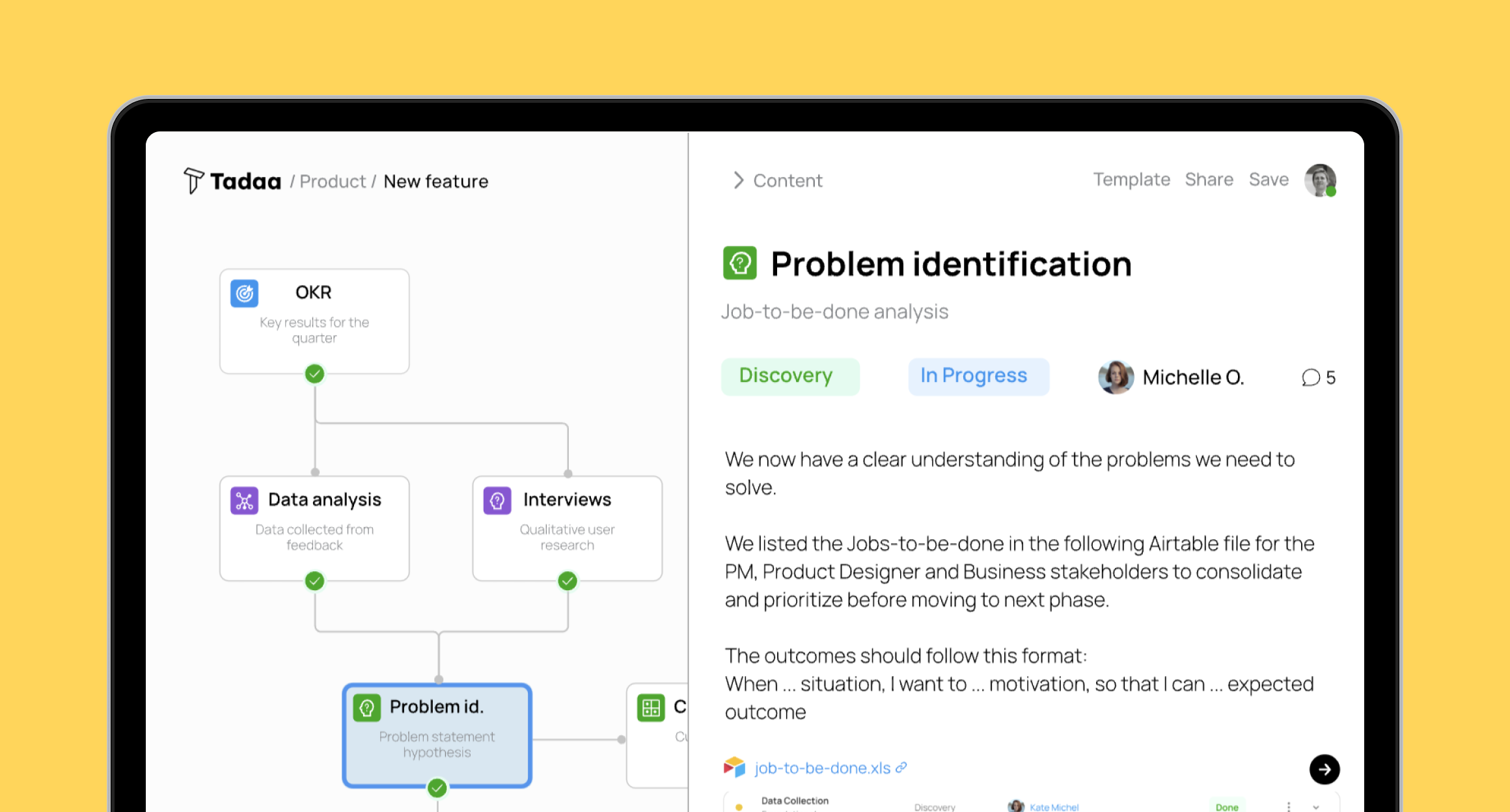This screenshot has height=812, width=1510.
Task: Click the Interviews purple head icon
Action: click(x=497, y=500)
